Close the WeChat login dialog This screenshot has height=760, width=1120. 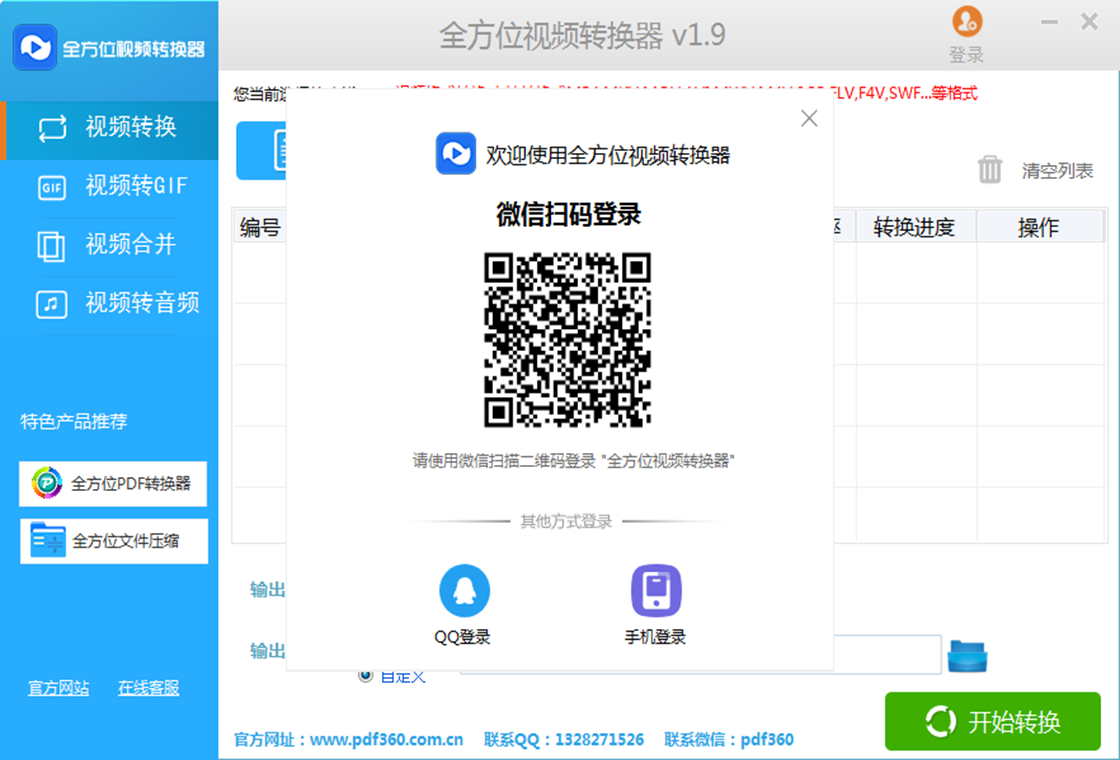point(809,118)
